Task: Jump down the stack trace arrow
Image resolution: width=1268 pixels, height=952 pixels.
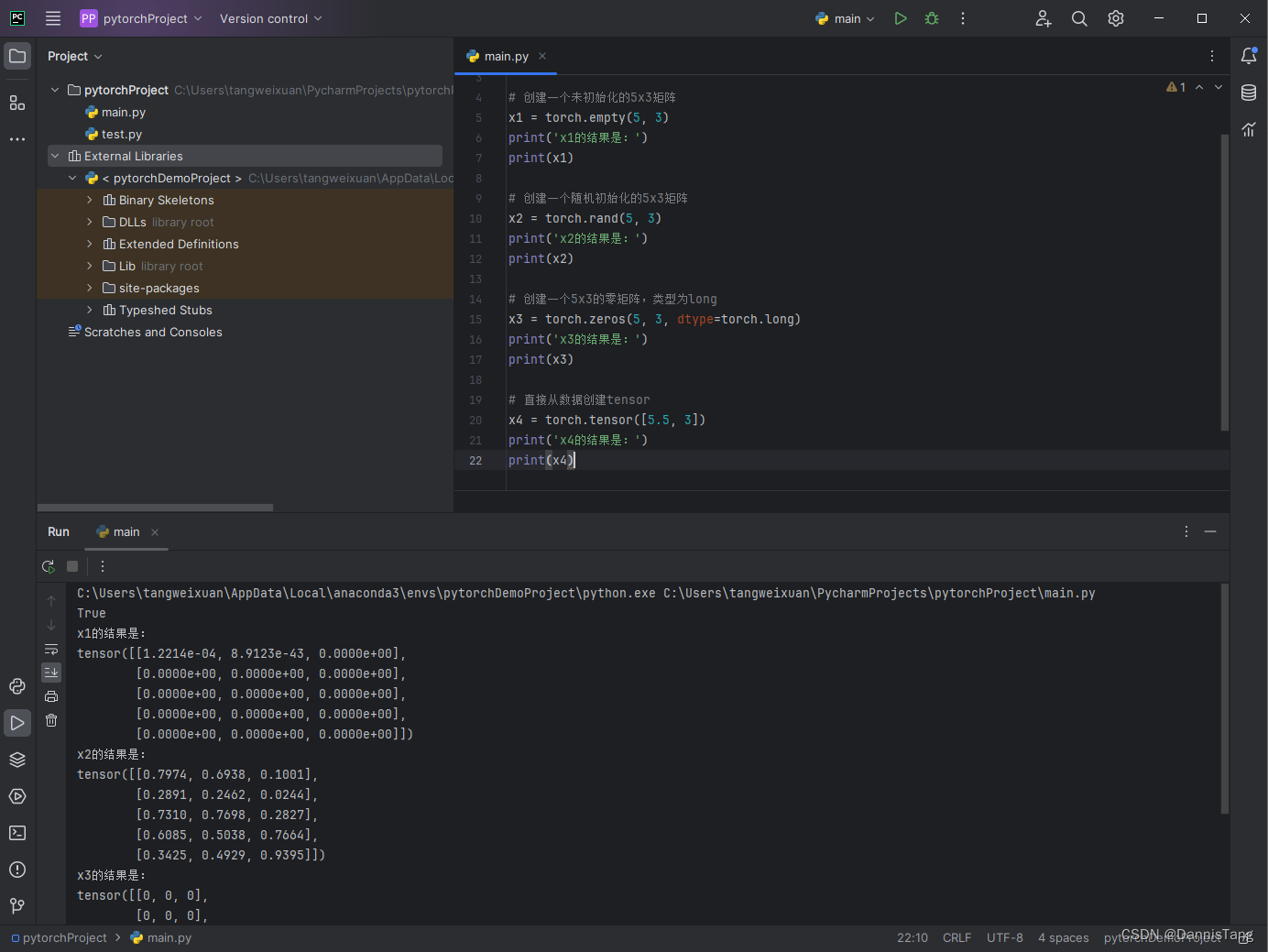Action: [51, 625]
